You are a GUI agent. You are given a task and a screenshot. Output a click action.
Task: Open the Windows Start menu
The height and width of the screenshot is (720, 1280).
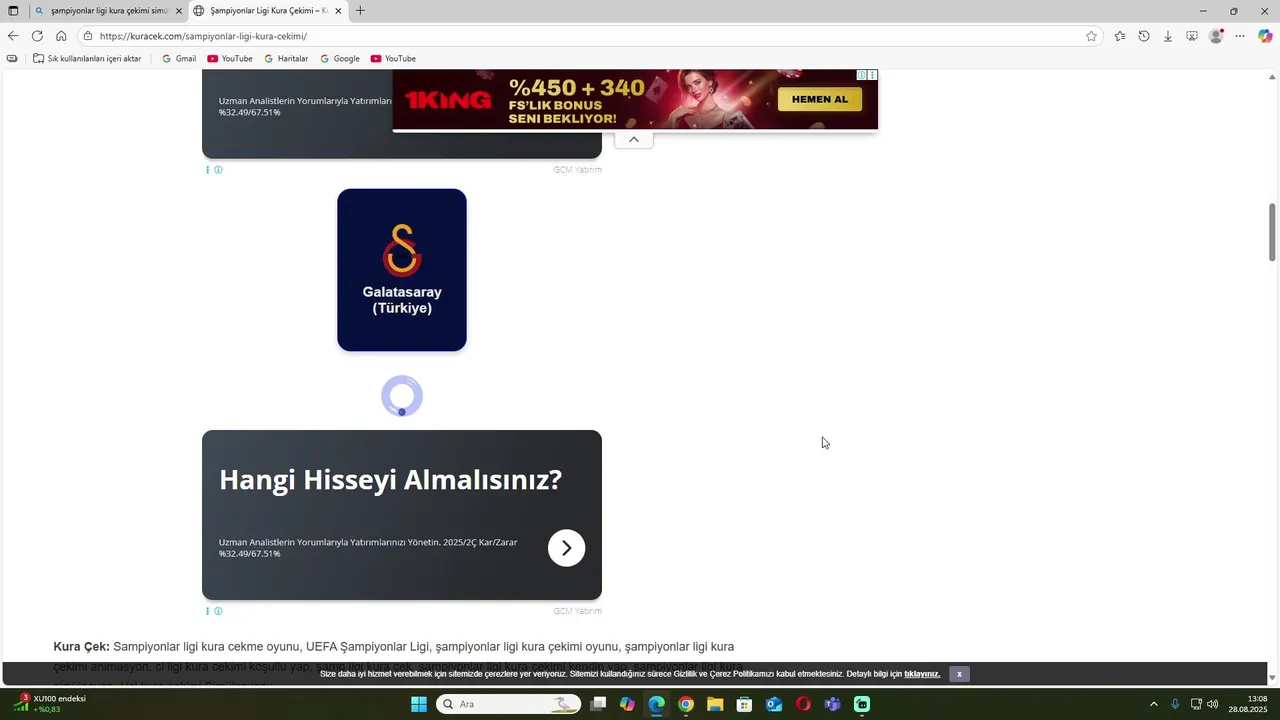coord(419,704)
